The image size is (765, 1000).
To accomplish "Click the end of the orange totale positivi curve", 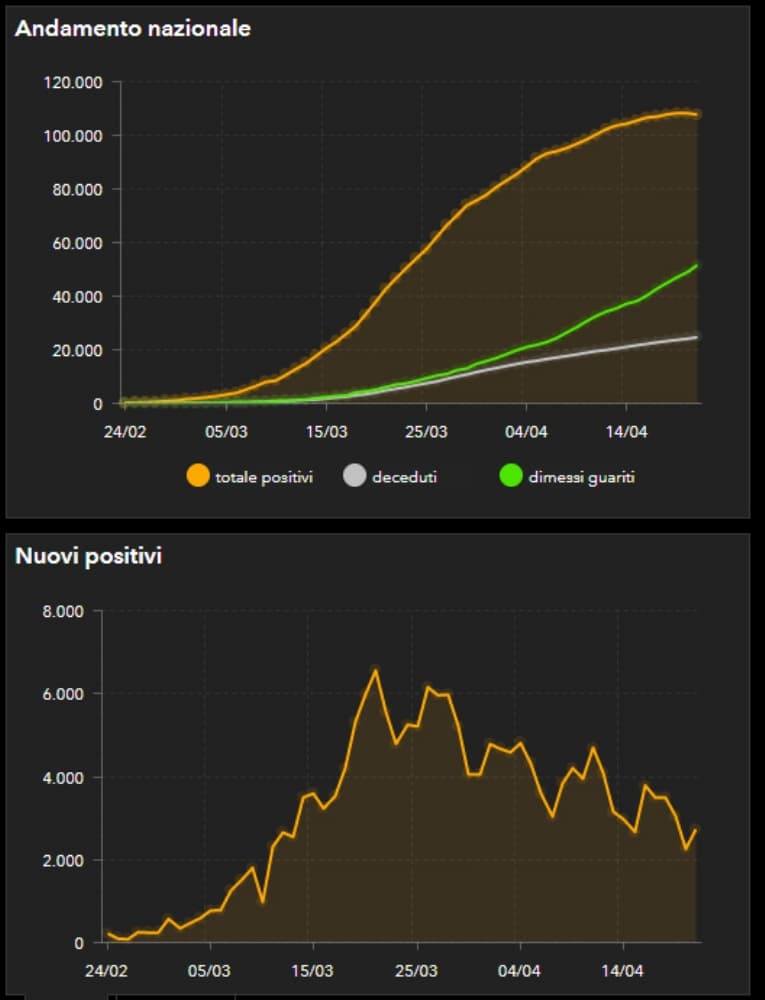I will click(697, 115).
